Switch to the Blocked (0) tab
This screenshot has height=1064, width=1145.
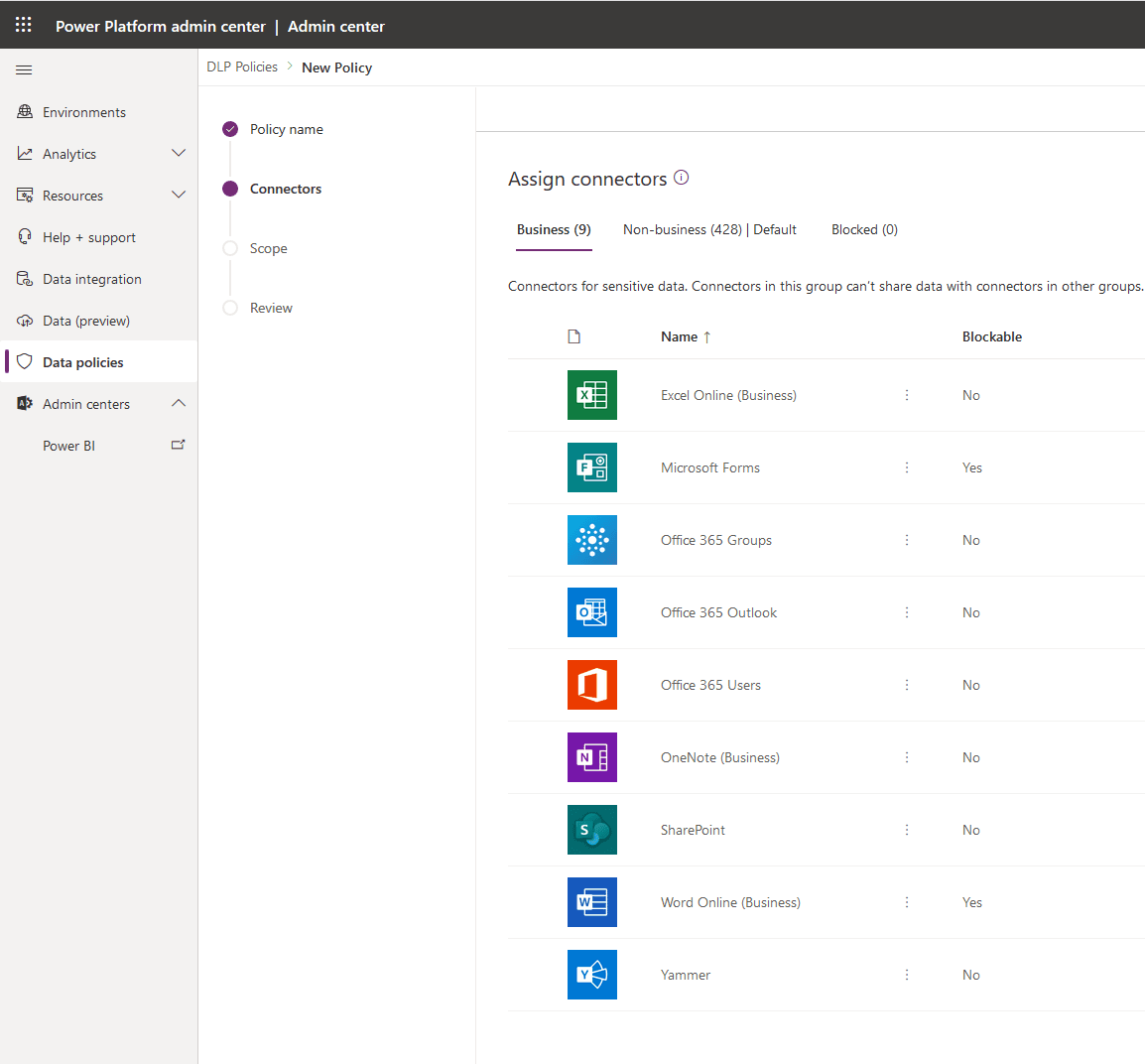point(864,229)
